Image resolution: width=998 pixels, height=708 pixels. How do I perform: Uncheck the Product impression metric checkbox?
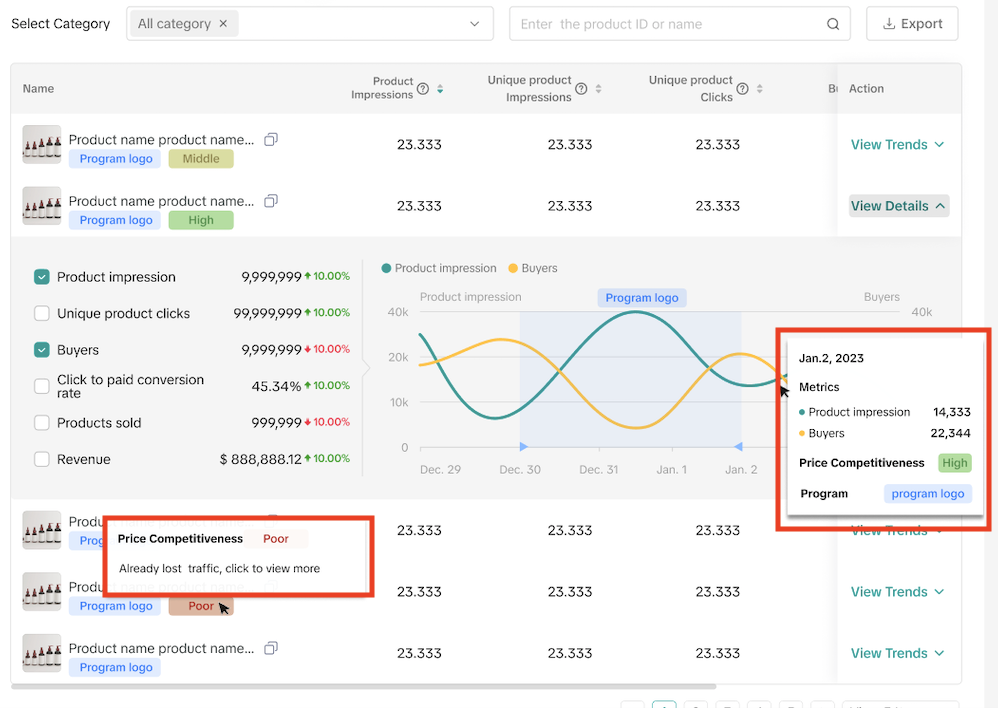point(42,277)
